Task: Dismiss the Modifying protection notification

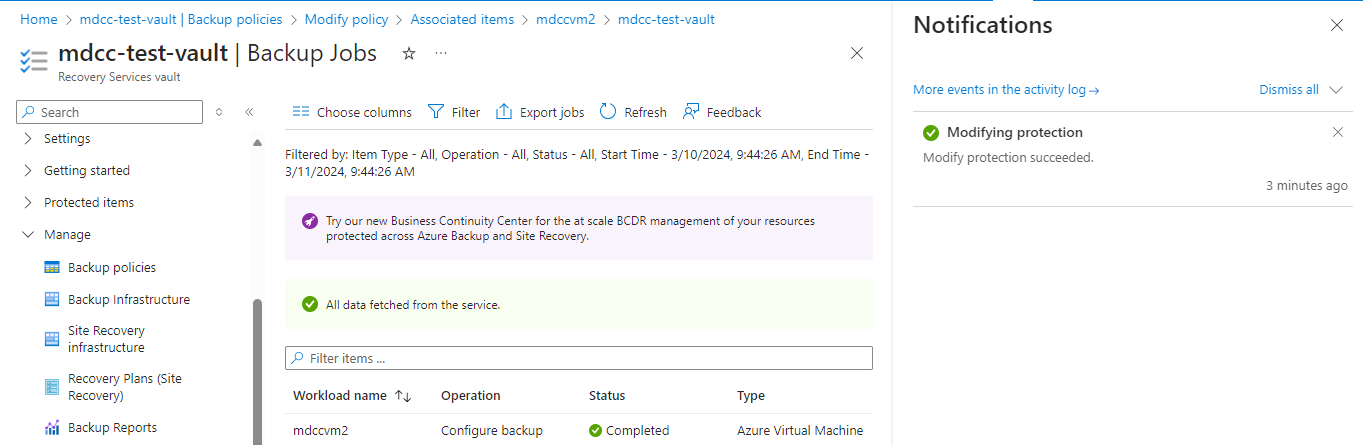Action: pyautogui.click(x=1338, y=132)
